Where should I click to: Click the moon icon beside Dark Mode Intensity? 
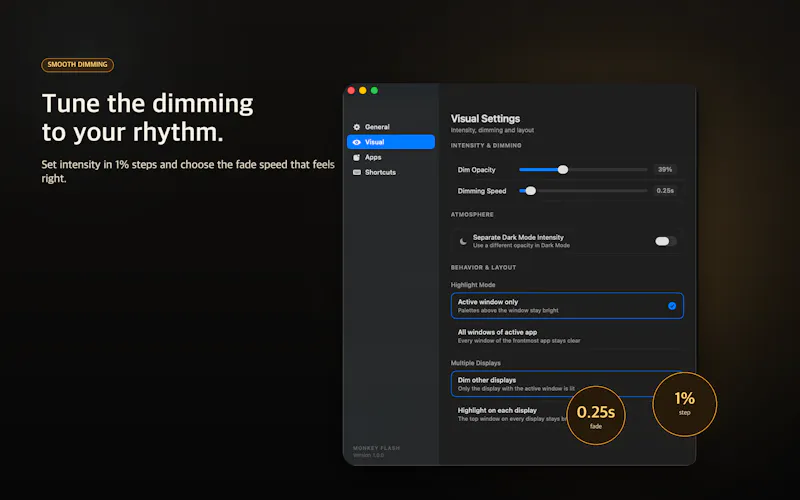tap(463, 241)
